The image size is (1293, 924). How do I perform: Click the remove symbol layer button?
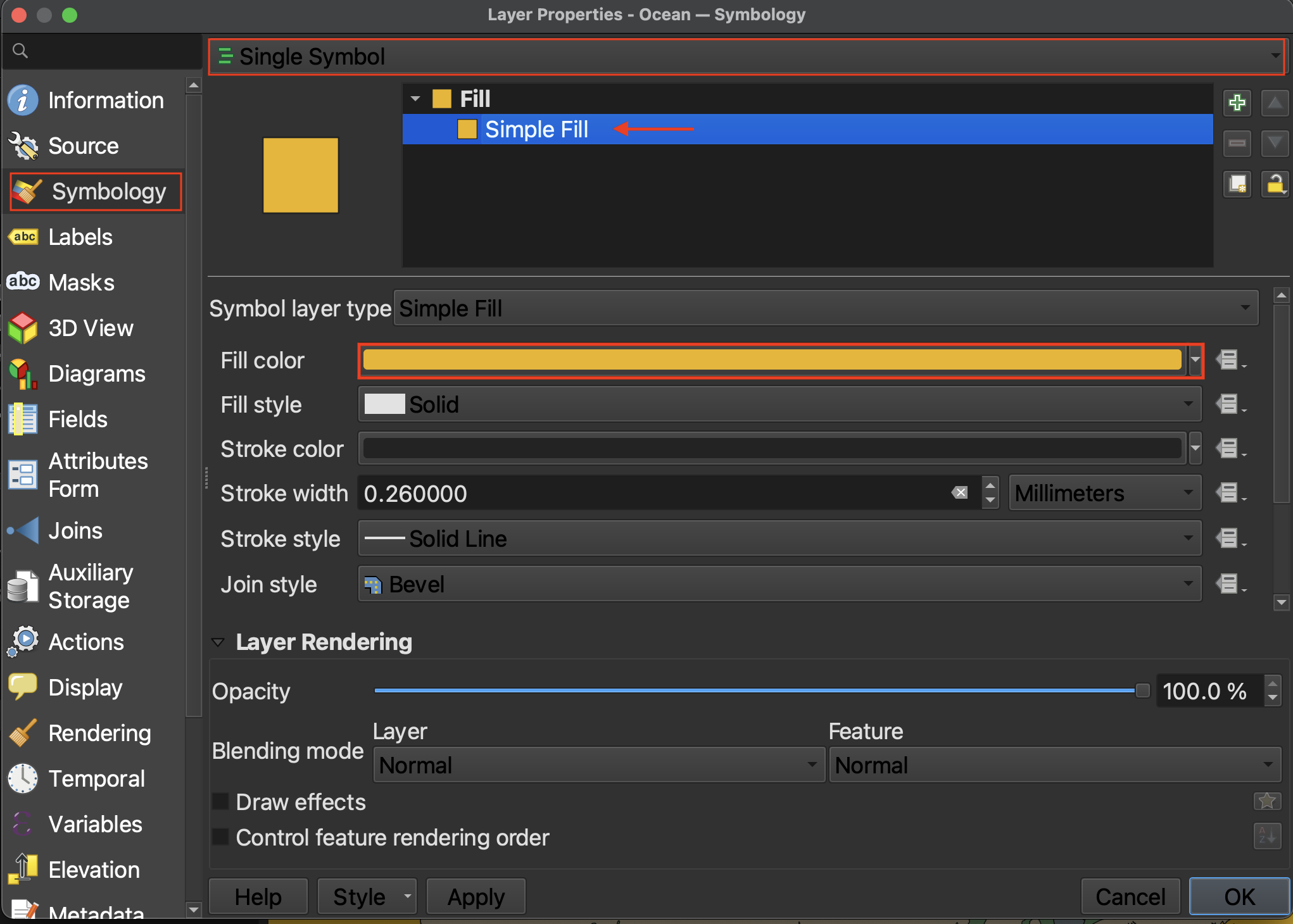click(1237, 144)
